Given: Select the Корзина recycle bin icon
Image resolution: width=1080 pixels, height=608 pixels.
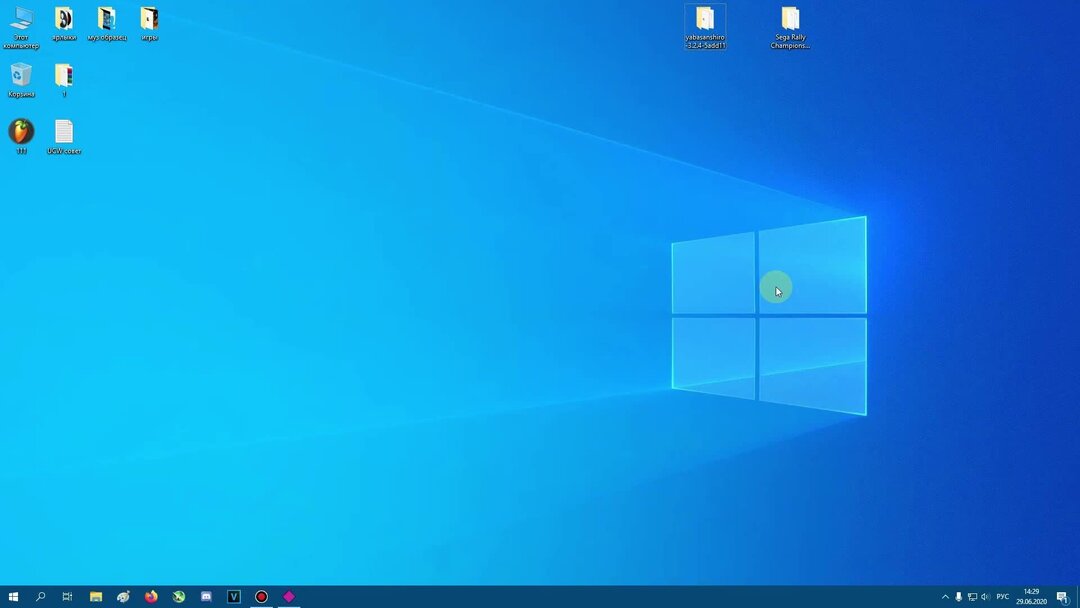Looking at the screenshot, I should pyautogui.click(x=21, y=81).
